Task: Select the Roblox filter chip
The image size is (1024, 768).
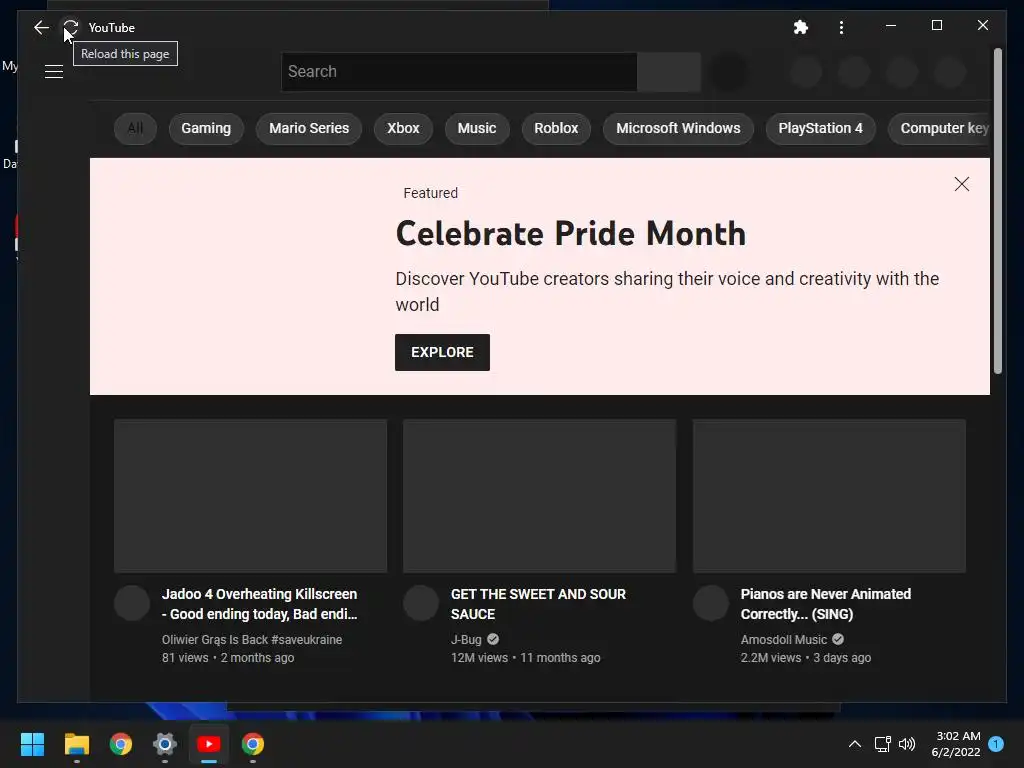Action: click(x=556, y=128)
